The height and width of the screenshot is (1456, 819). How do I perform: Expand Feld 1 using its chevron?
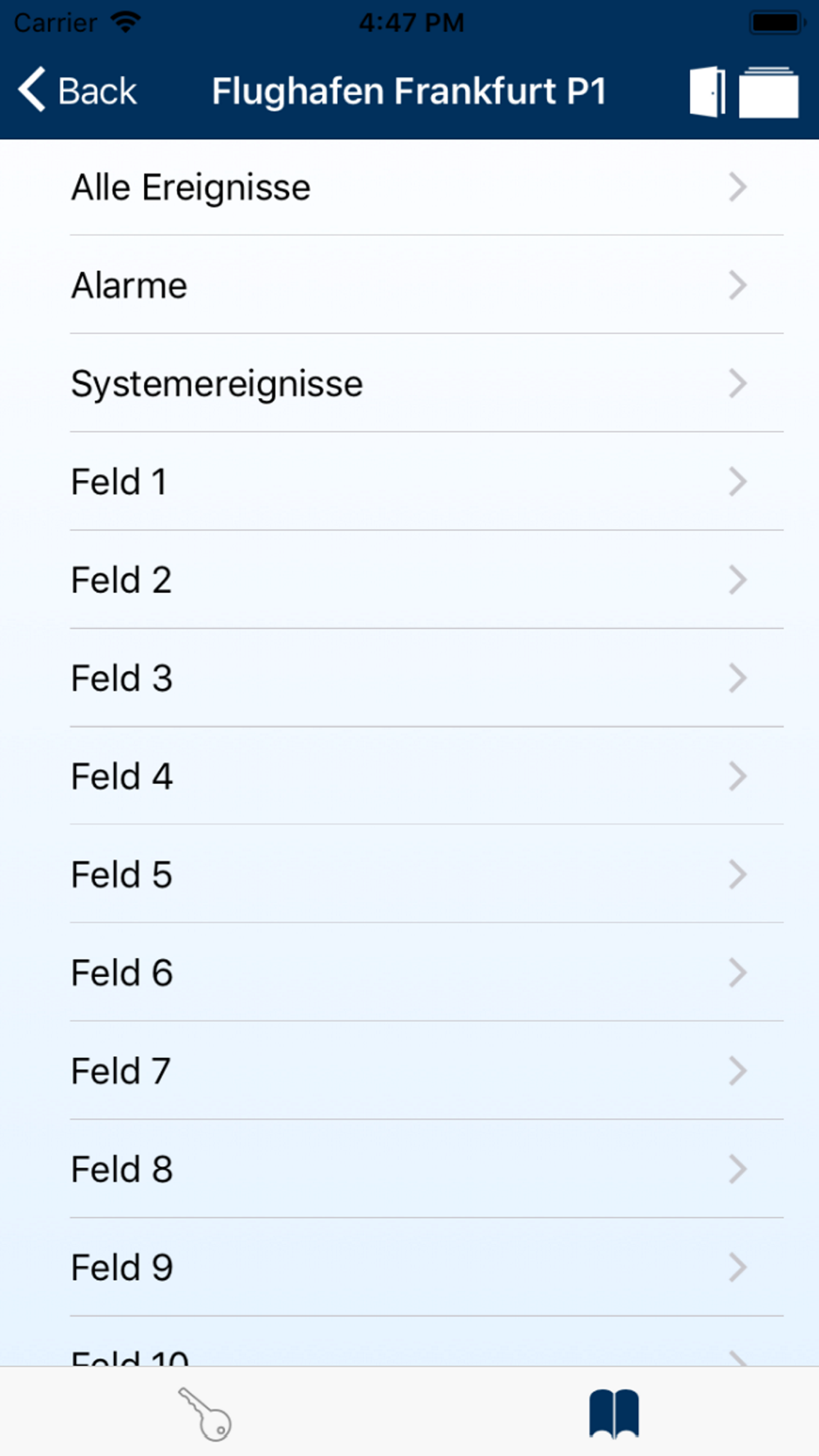(x=737, y=482)
